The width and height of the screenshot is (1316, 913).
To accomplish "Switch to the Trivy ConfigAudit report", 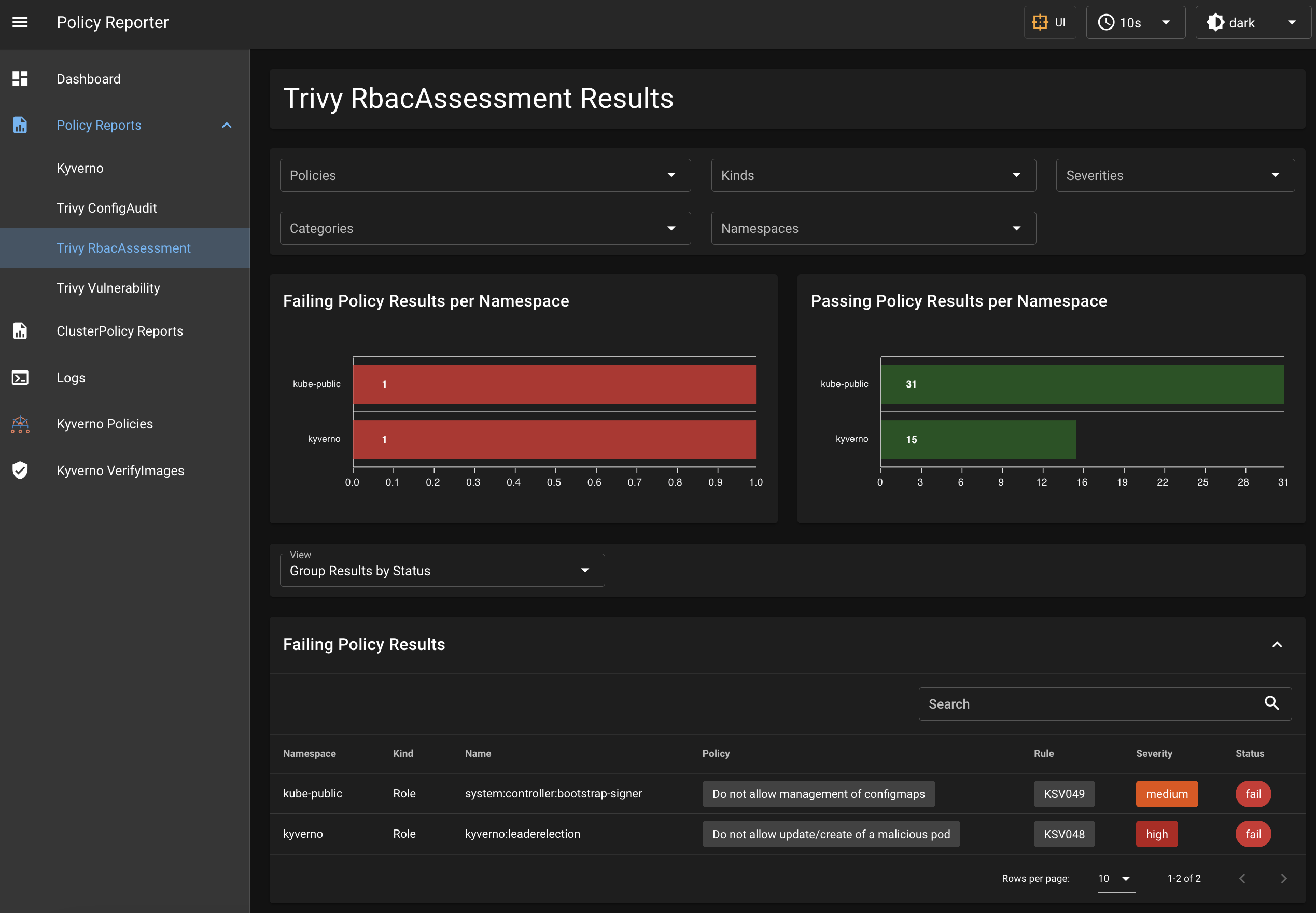I will 107,208.
